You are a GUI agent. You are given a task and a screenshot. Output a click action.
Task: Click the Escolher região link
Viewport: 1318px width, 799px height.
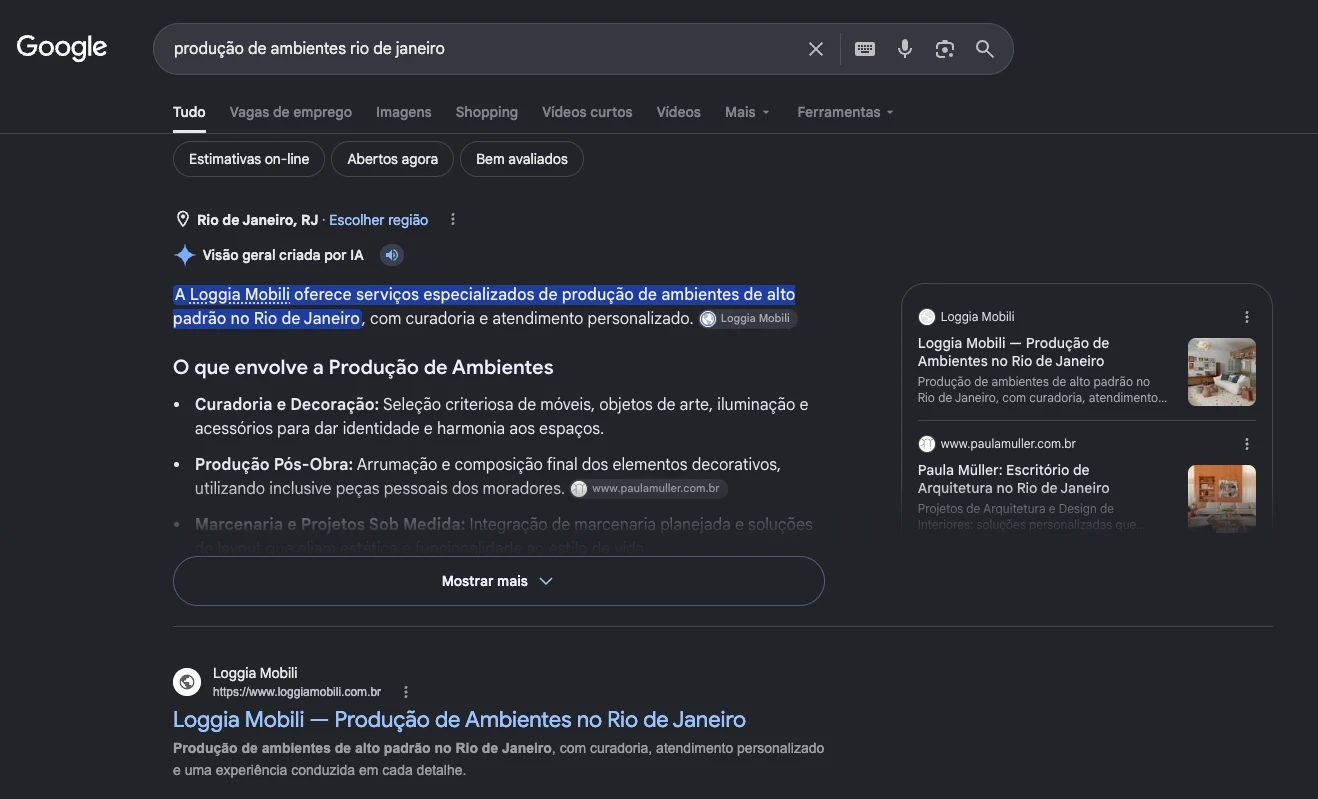coord(378,220)
